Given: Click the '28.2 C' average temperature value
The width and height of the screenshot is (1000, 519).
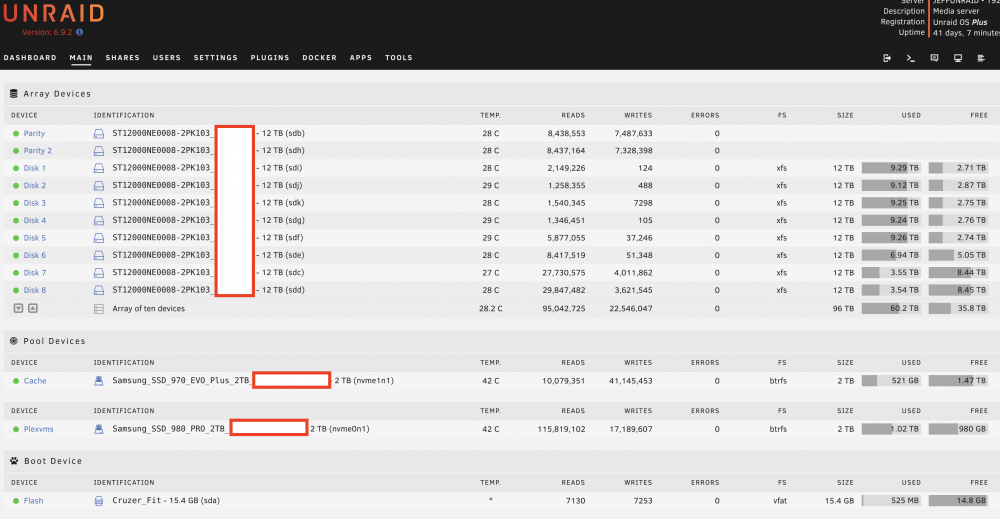Looking at the screenshot, I should pos(490,309).
